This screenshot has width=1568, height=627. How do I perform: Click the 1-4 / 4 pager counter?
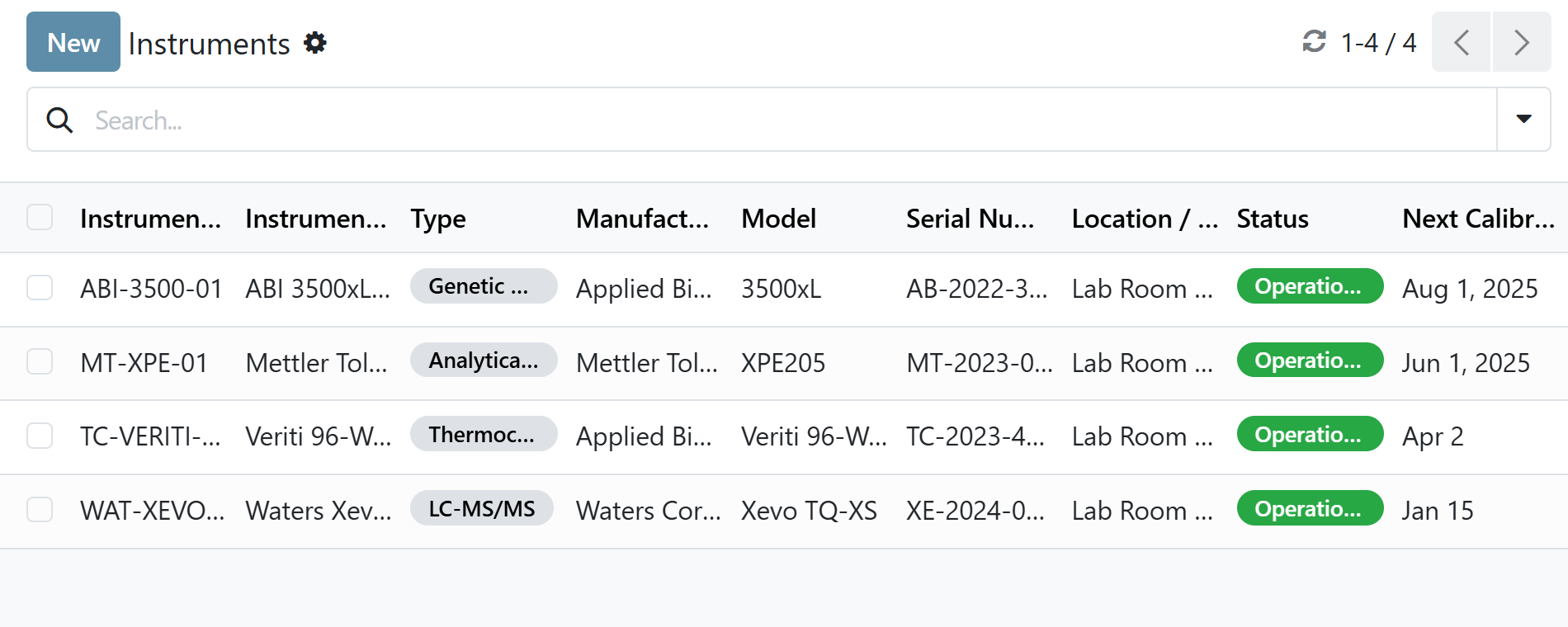coord(1378,43)
